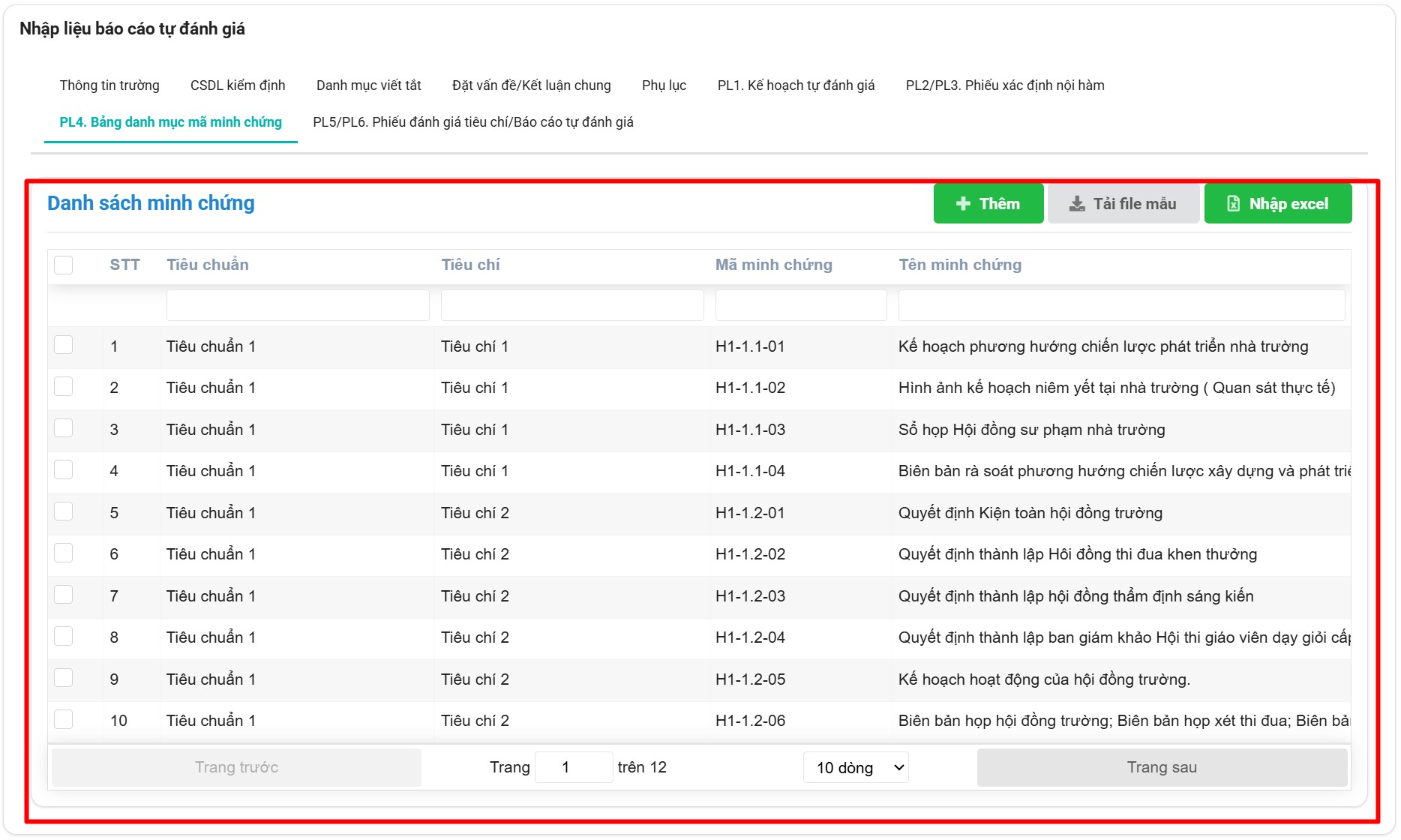Focus the Mã minh chứng filter box
This screenshot has height=840, width=1401.
click(x=800, y=305)
